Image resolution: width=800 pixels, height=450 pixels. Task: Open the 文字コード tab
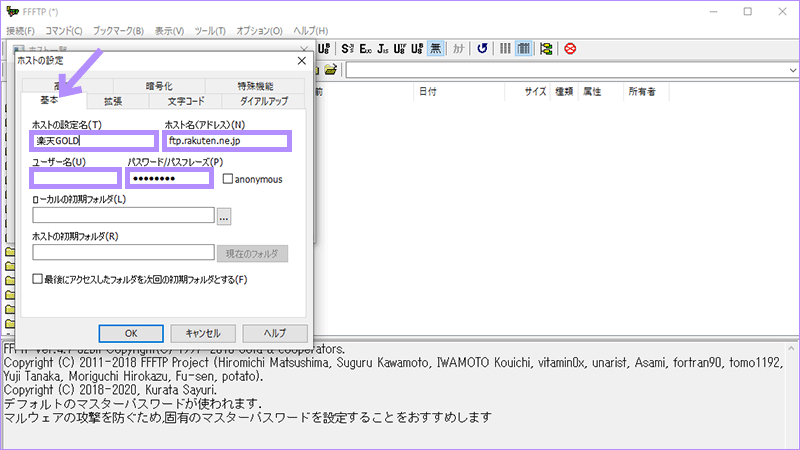(186, 101)
